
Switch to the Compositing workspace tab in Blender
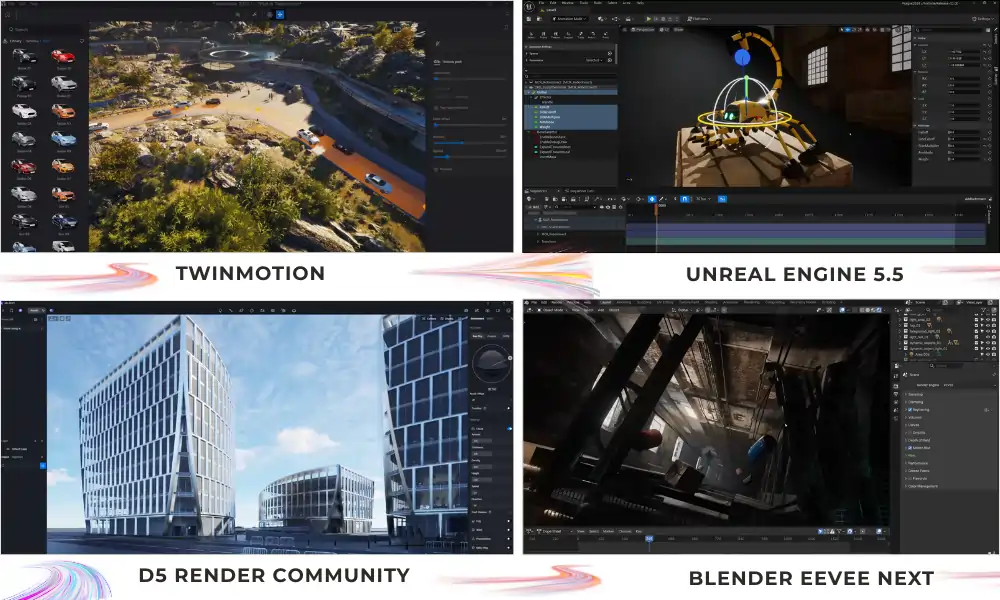pyautogui.click(x=775, y=302)
